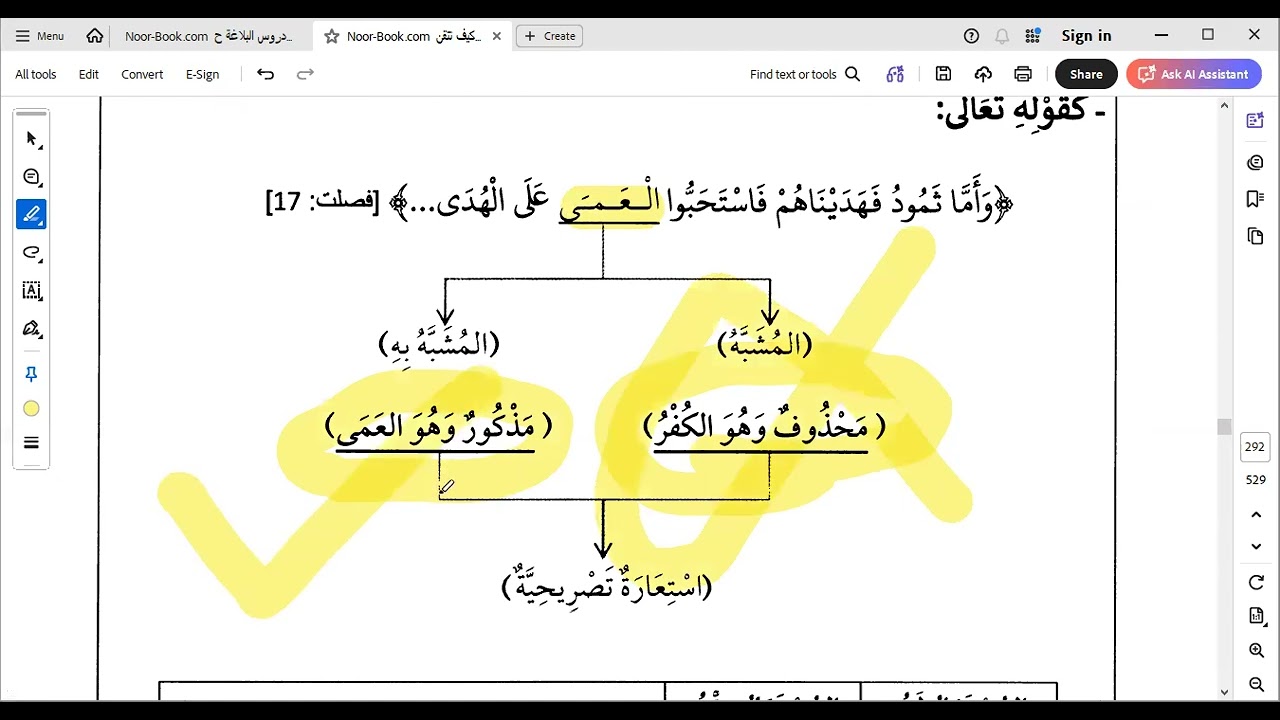Open the Edit menu

tap(89, 74)
